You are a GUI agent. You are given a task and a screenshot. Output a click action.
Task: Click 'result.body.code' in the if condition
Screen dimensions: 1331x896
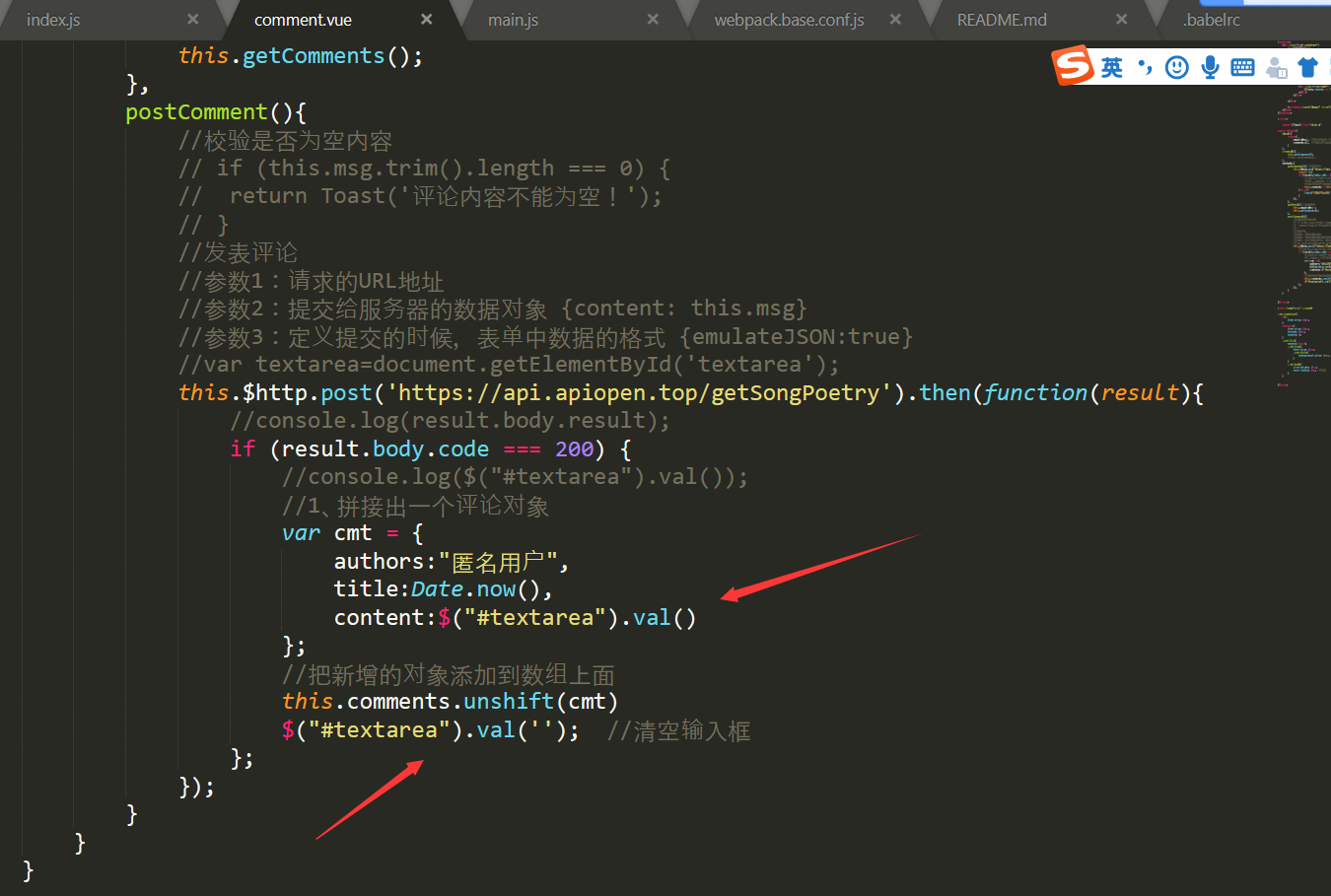385,449
